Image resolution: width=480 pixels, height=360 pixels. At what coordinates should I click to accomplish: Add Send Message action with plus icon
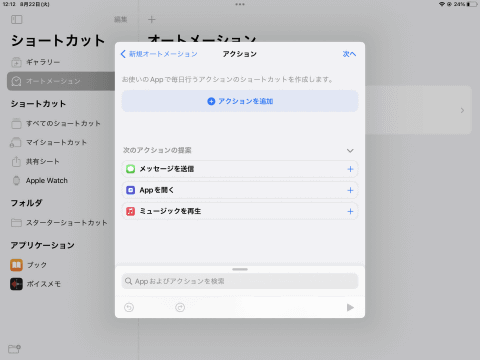click(x=350, y=169)
